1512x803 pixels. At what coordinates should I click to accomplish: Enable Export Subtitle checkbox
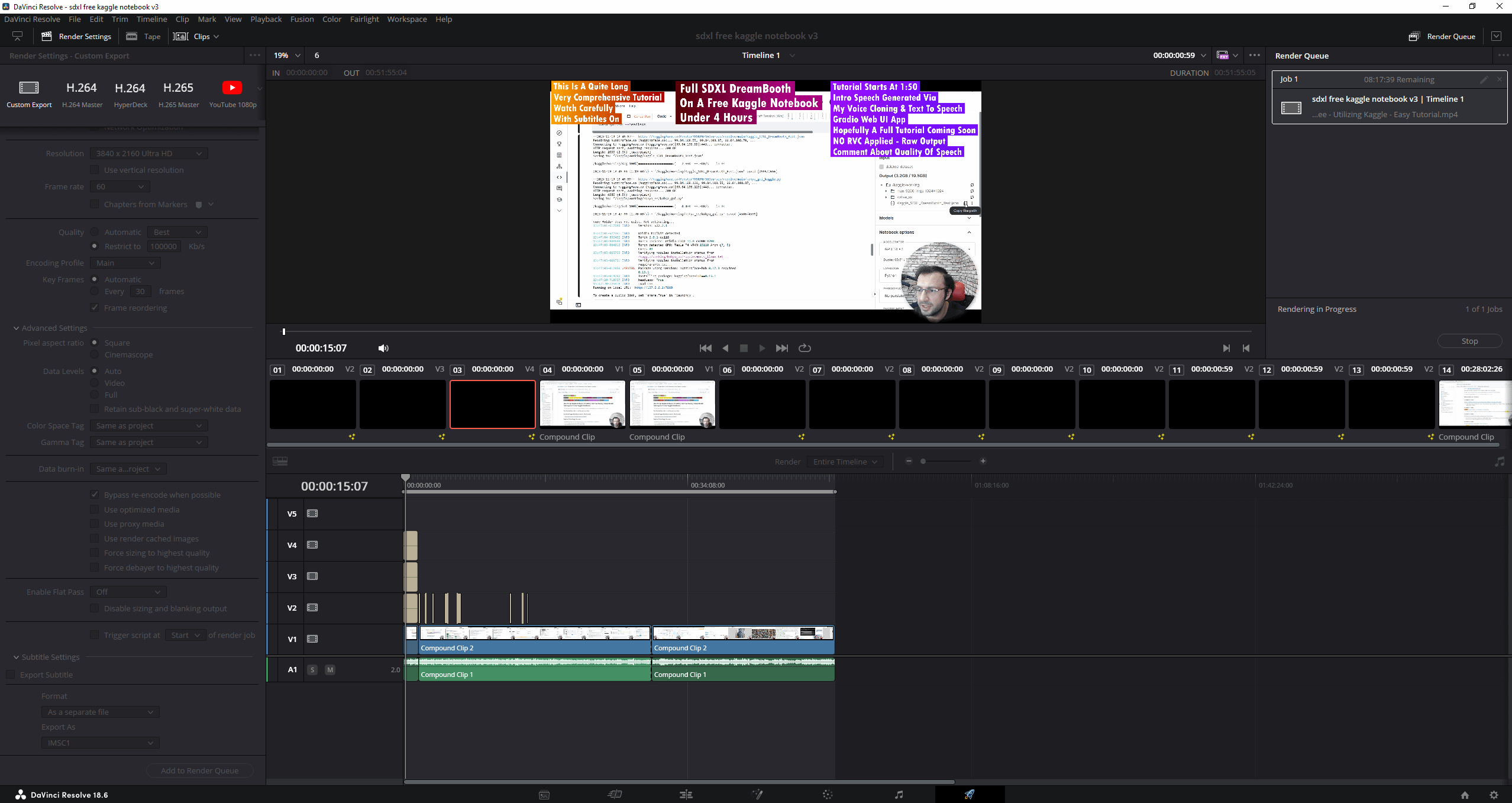tap(10, 675)
